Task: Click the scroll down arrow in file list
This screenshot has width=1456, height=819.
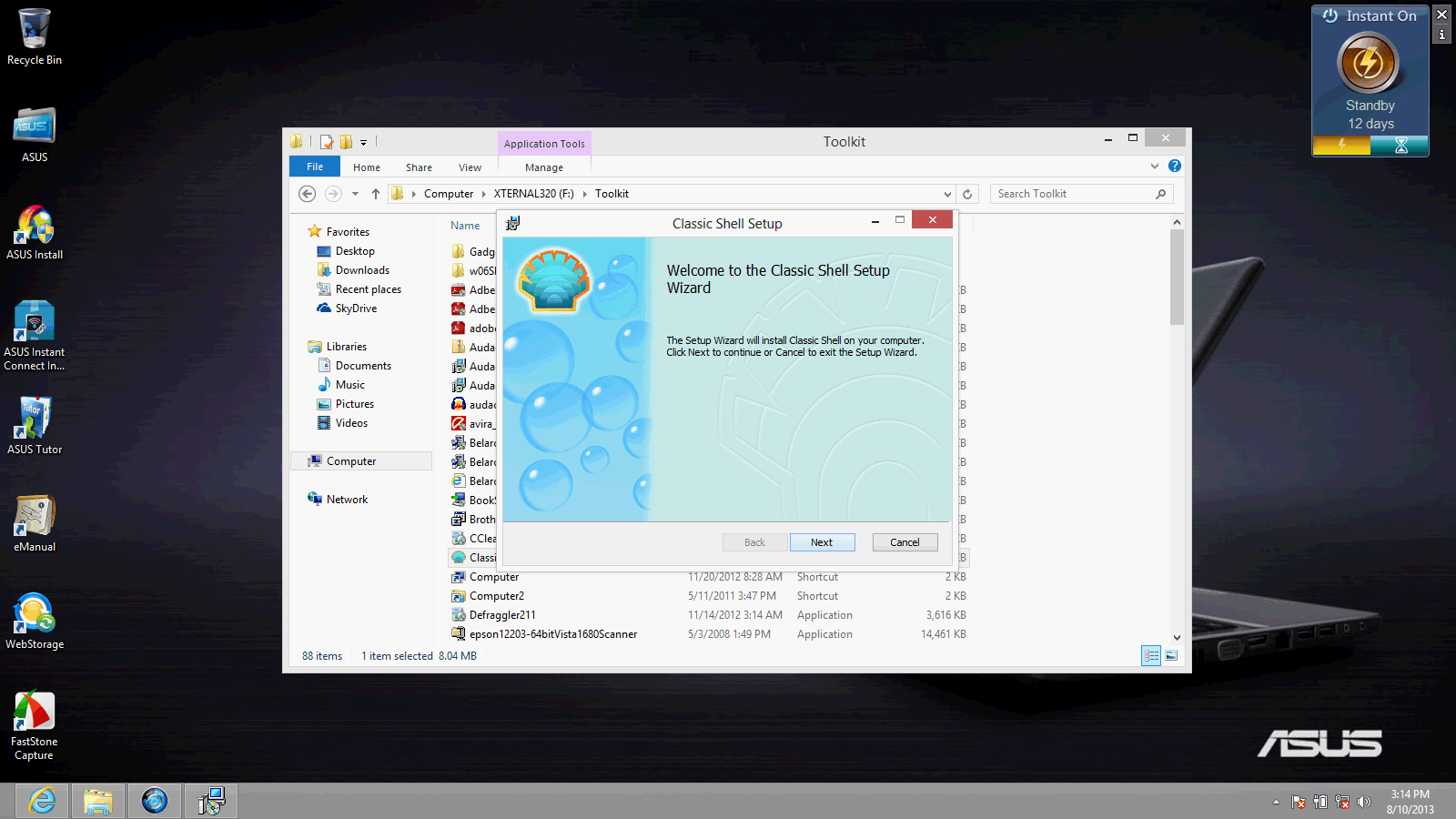Action: [1177, 638]
